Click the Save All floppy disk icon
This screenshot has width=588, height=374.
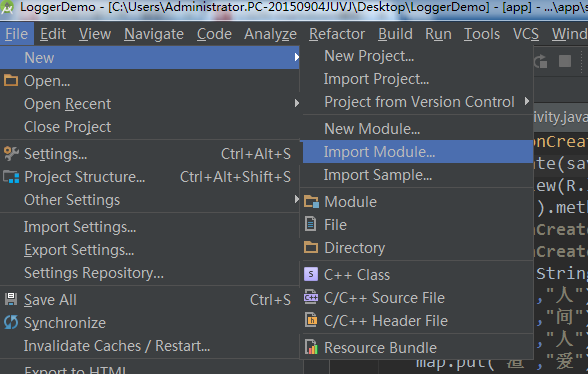click(x=11, y=299)
